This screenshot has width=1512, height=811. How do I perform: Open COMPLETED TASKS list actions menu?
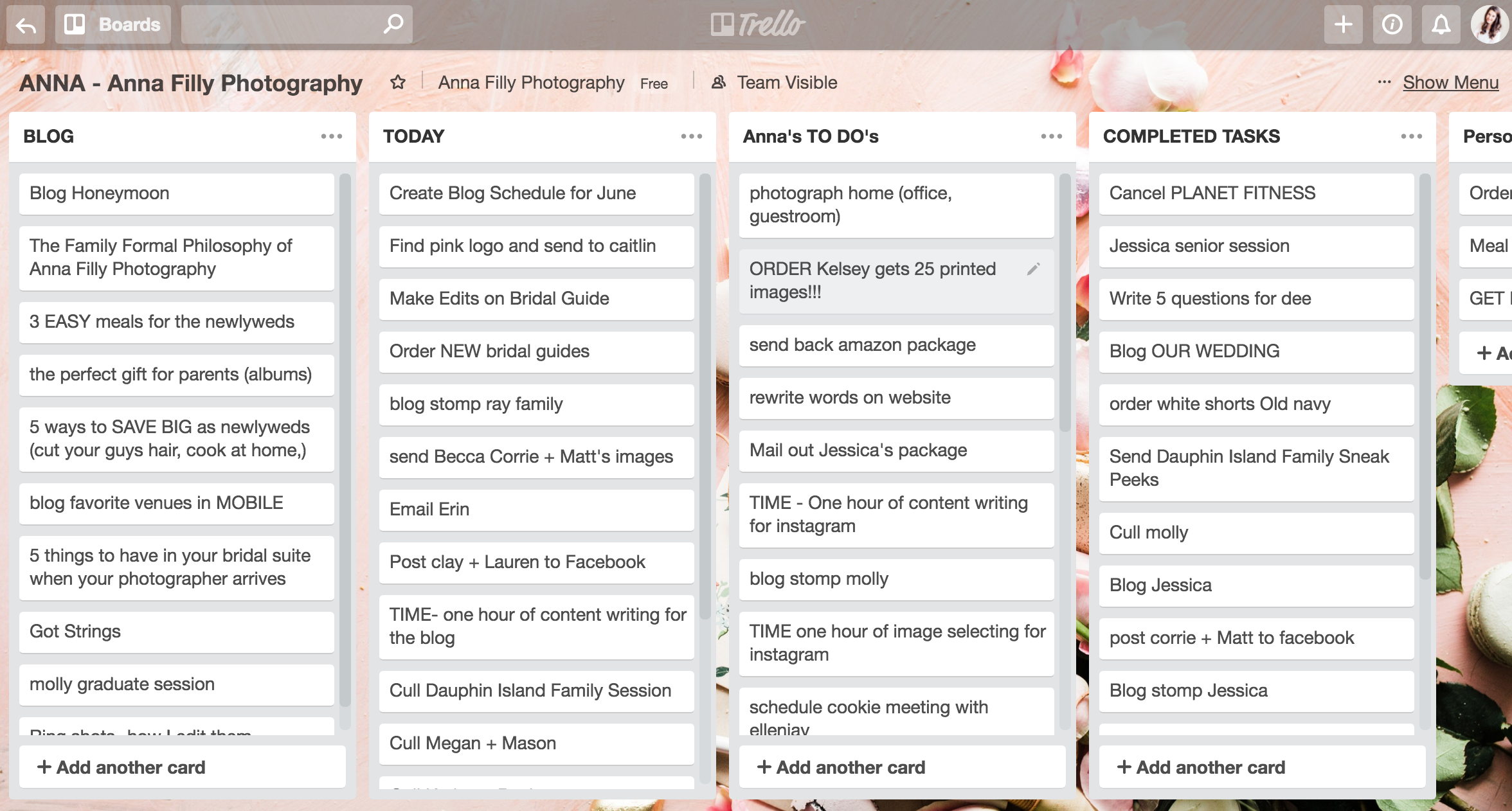[1412, 136]
